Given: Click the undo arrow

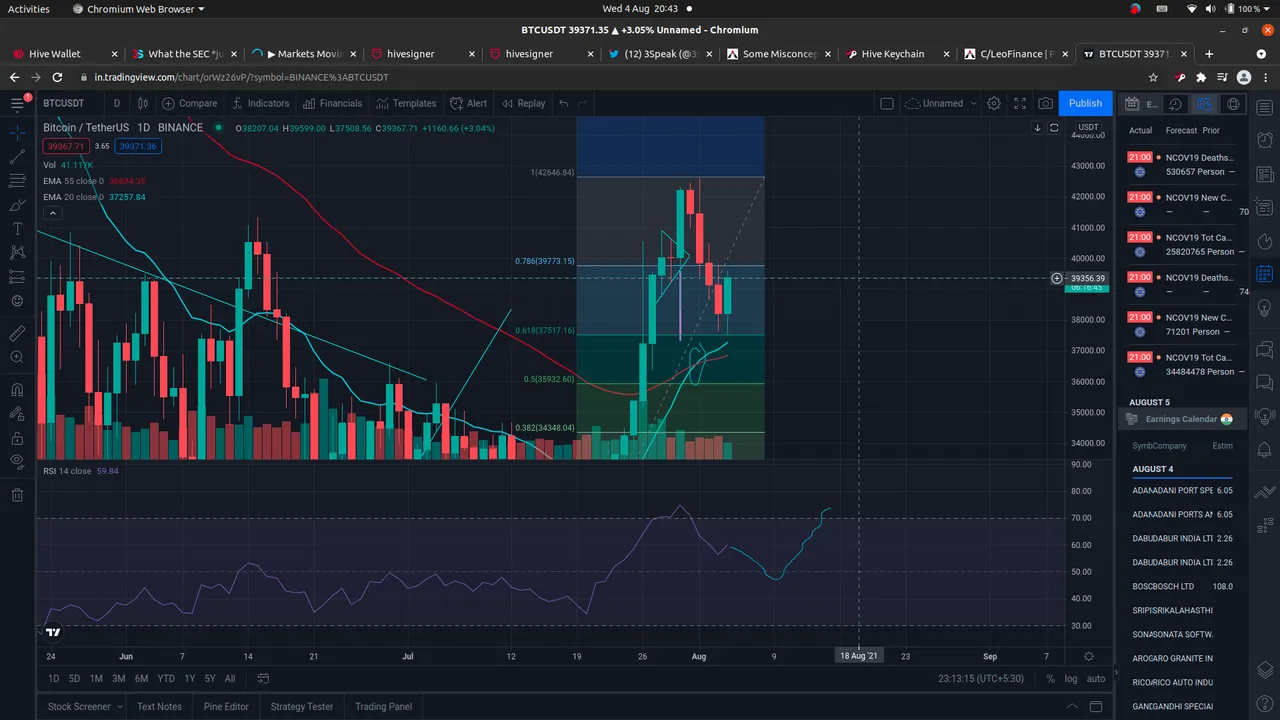Looking at the screenshot, I should tap(564, 103).
